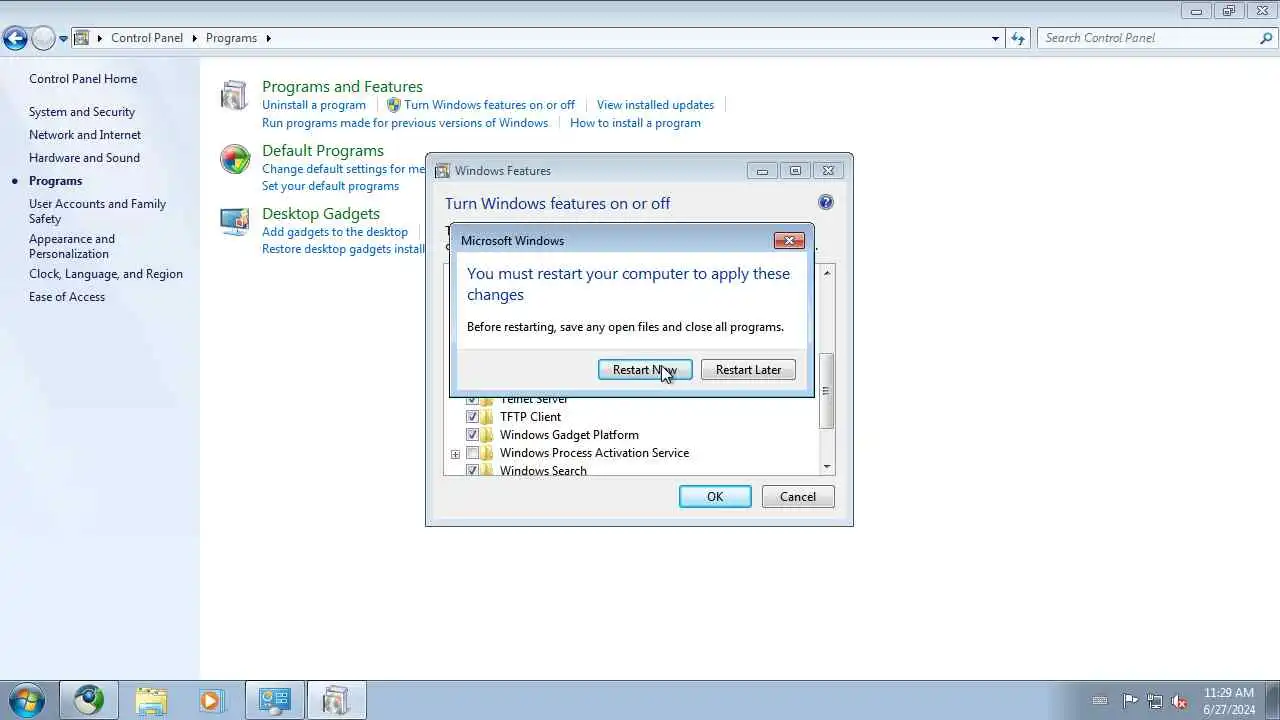This screenshot has height=720, width=1280.
Task: Select TFTP Client feature label
Action: click(x=530, y=417)
